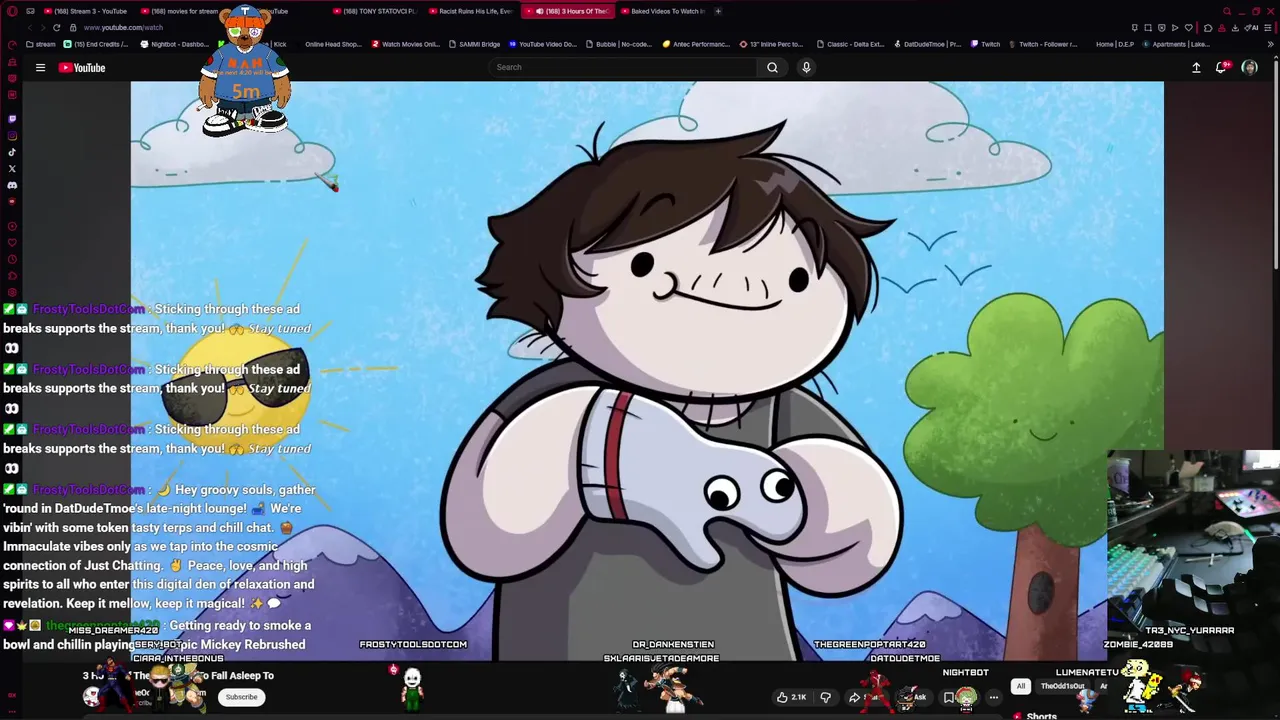
Task: Switch to the Racist Ruins His Life tab
Action: coord(470,11)
